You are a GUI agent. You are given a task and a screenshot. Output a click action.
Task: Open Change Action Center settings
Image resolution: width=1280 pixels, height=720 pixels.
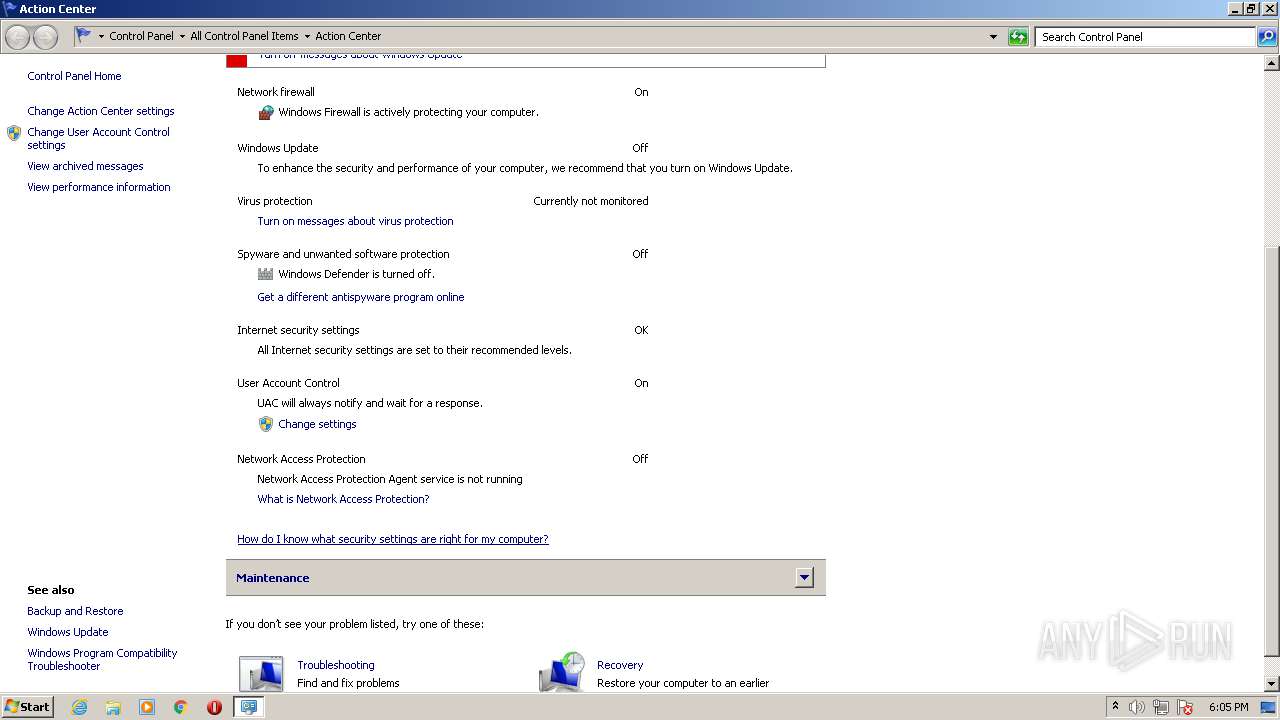pos(101,111)
